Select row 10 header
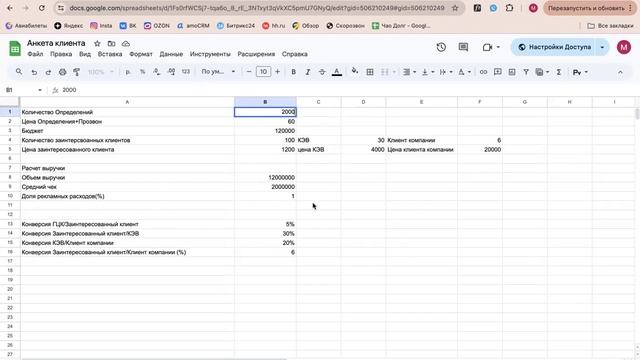The image size is (640, 360). coord(10,196)
